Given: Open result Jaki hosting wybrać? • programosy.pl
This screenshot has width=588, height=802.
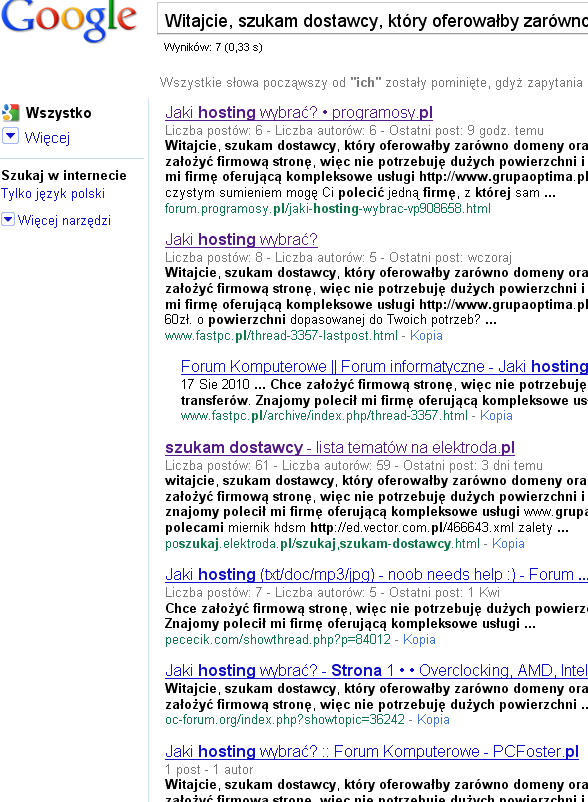Looking at the screenshot, I should click(299, 112).
